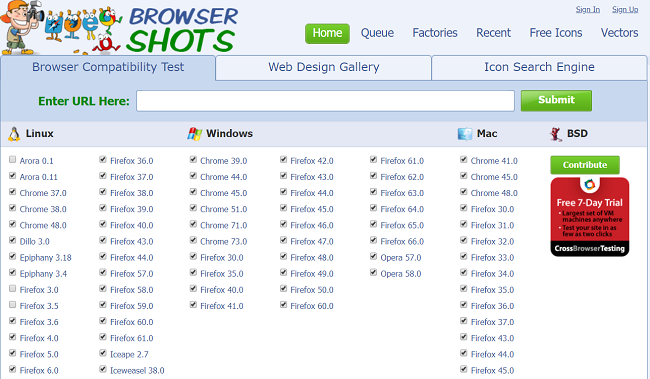Toggle Linux Firefox 36.0 checkbox

click(103, 160)
